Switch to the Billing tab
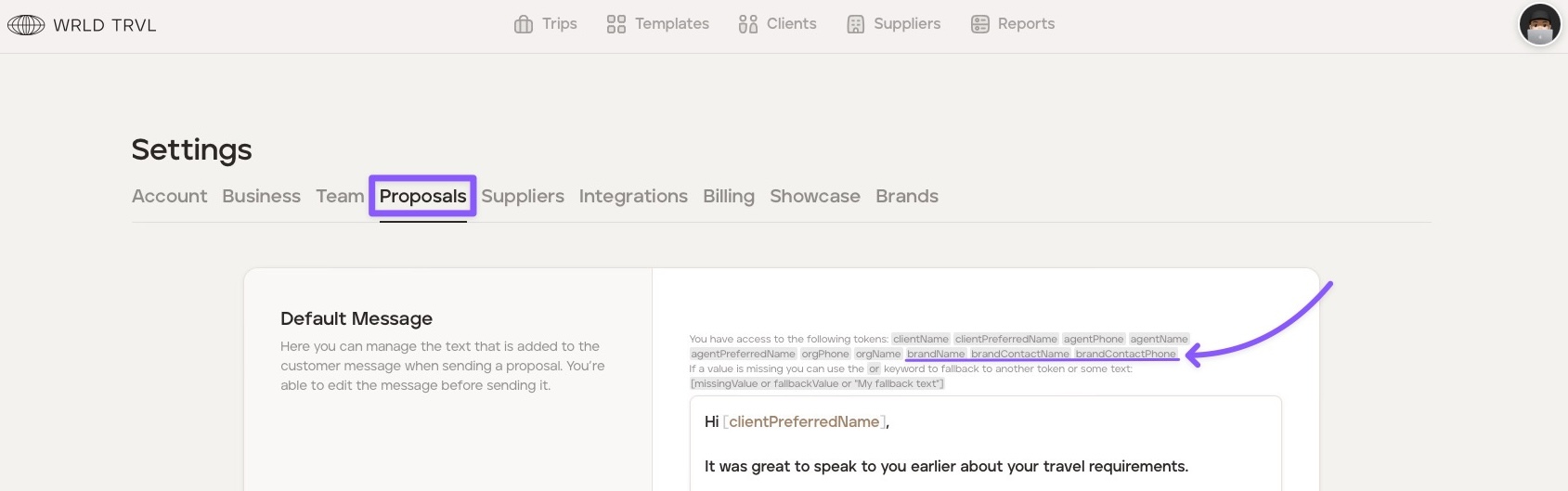This screenshot has height=491, width=1568. coord(729,197)
